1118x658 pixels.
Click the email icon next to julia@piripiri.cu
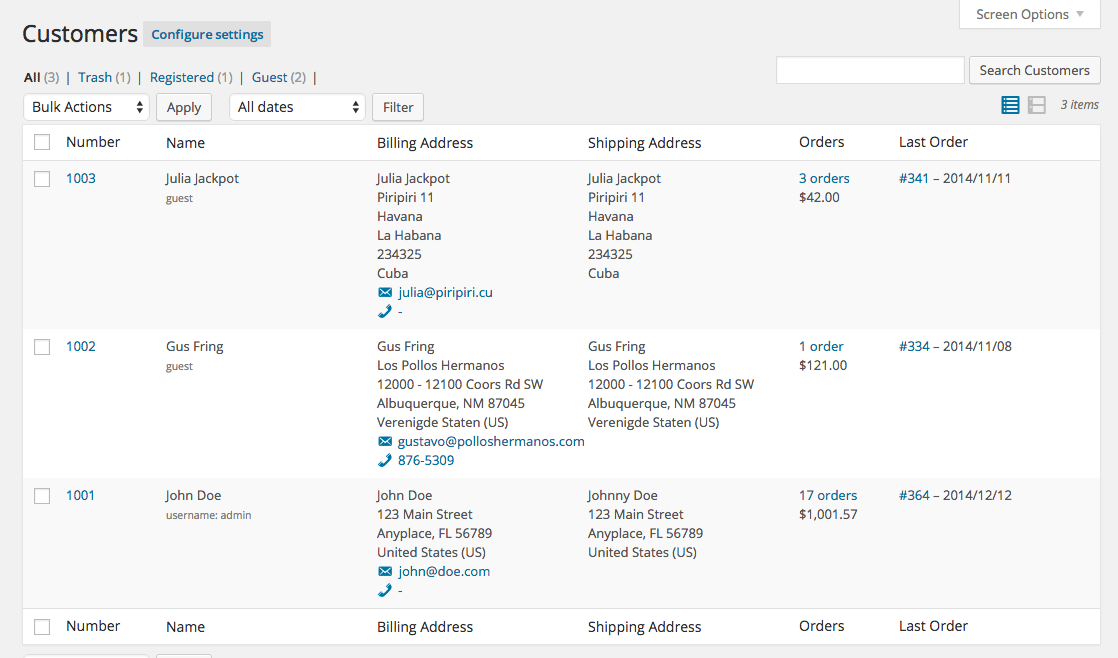(384, 292)
